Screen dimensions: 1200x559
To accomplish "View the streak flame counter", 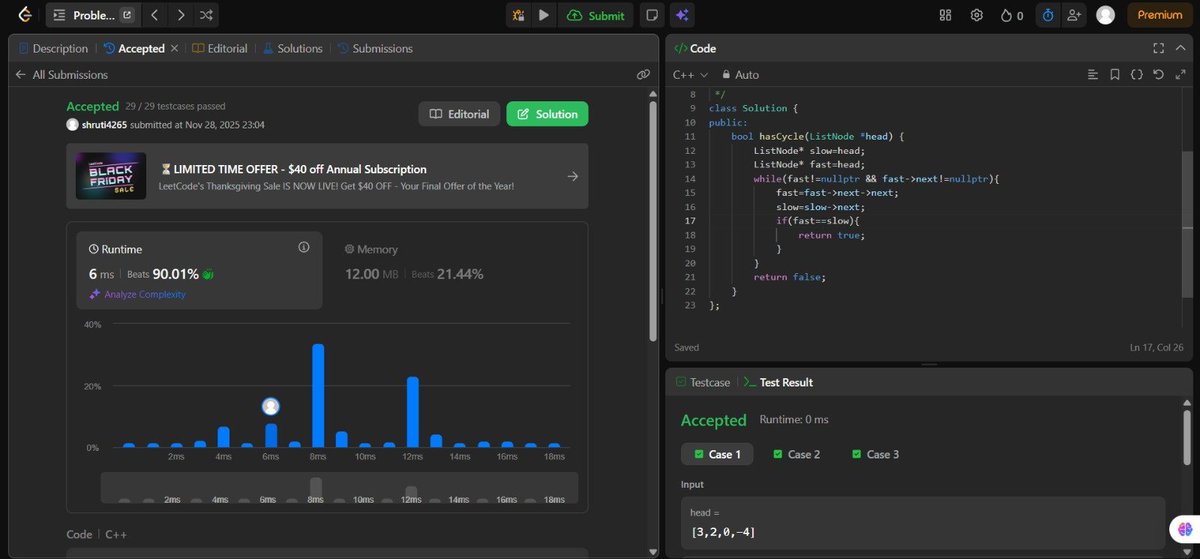I will 1012,15.
